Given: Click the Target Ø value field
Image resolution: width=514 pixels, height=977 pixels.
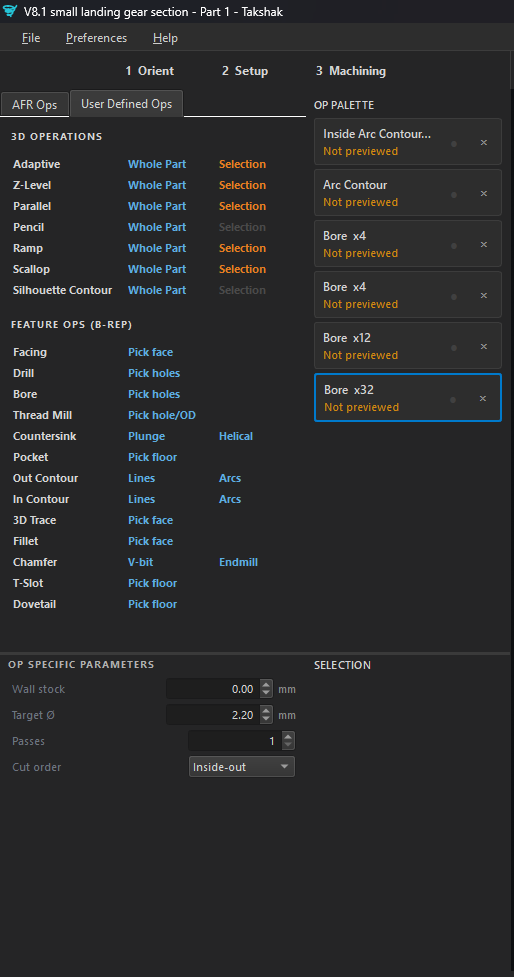Looking at the screenshot, I should click(x=212, y=715).
